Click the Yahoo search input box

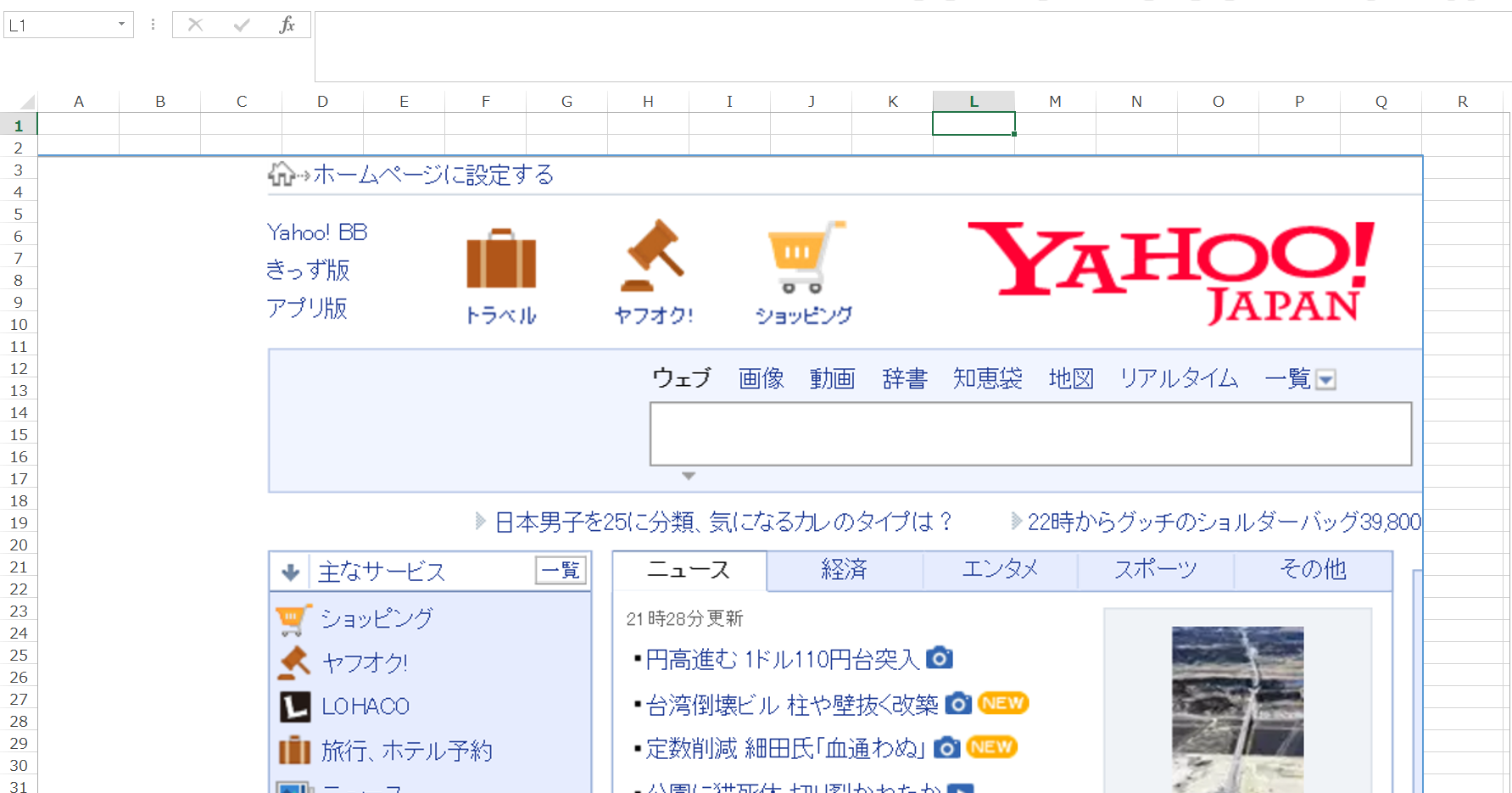1030,434
